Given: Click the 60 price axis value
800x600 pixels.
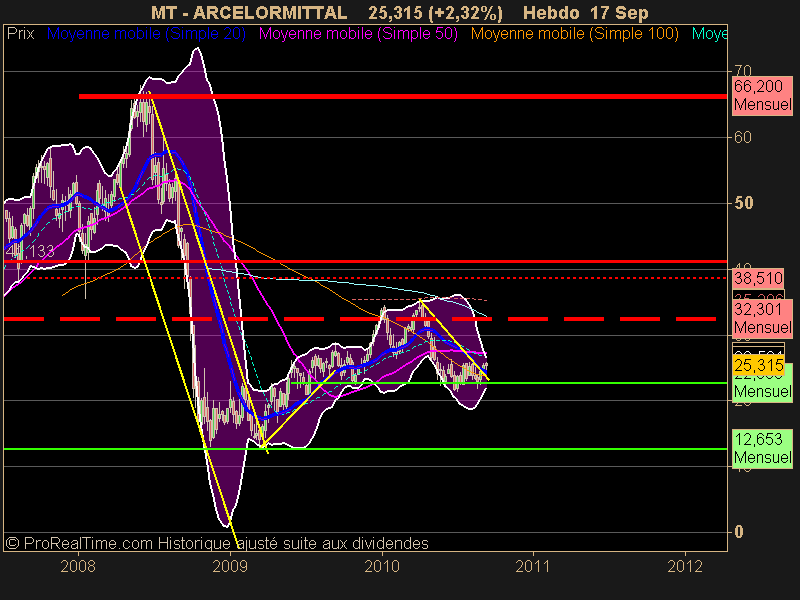Looking at the screenshot, I should coord(742,137).
